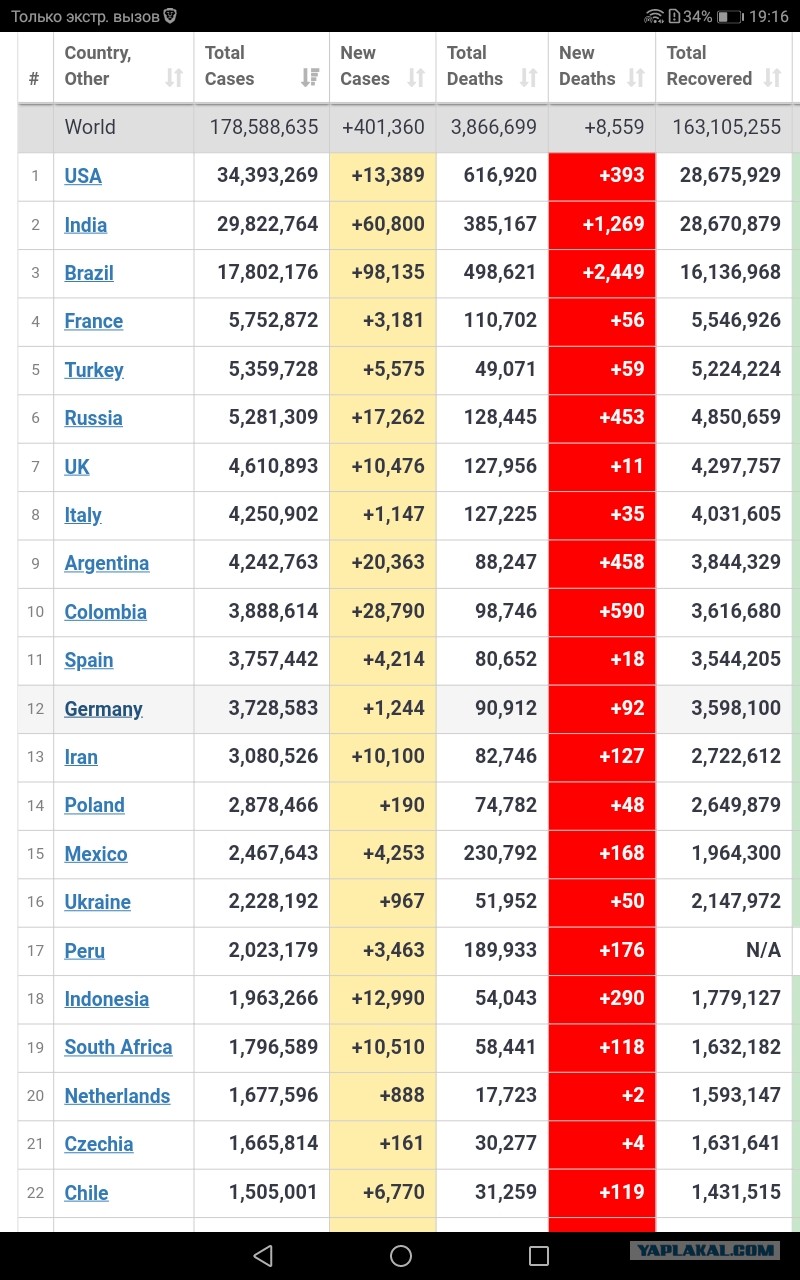This screenshot has width=800, height=1280.
Task: Follow the Russia link
Action: (x=94, y=418)
